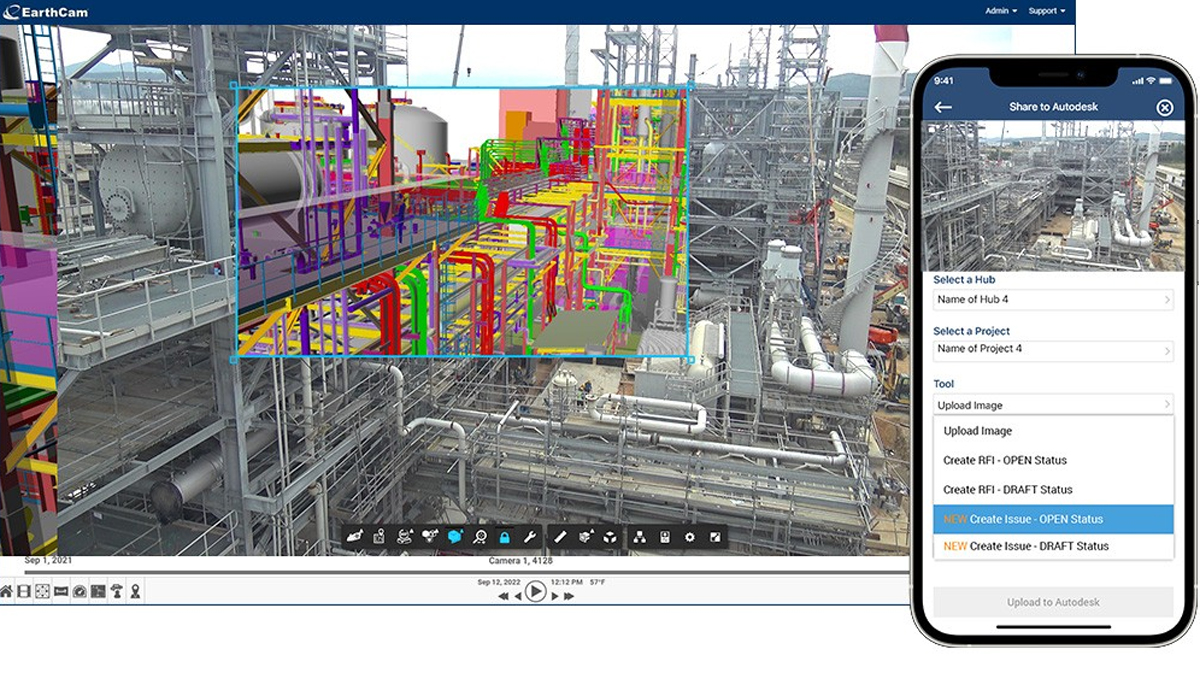Open the Admin dropdown menu
The height and width of the screenshot is (675, 1200).
[x=1001, y=11]
